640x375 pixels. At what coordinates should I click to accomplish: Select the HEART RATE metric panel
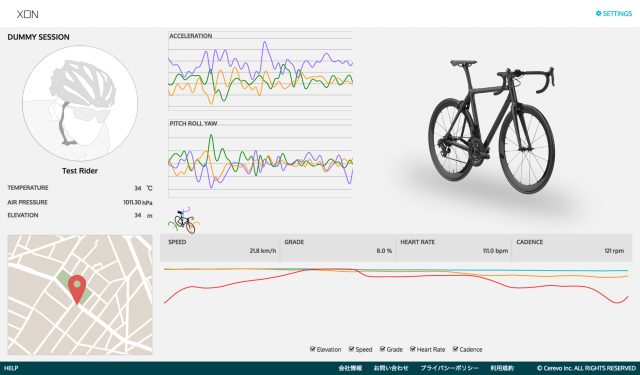(x=453, y=247)
